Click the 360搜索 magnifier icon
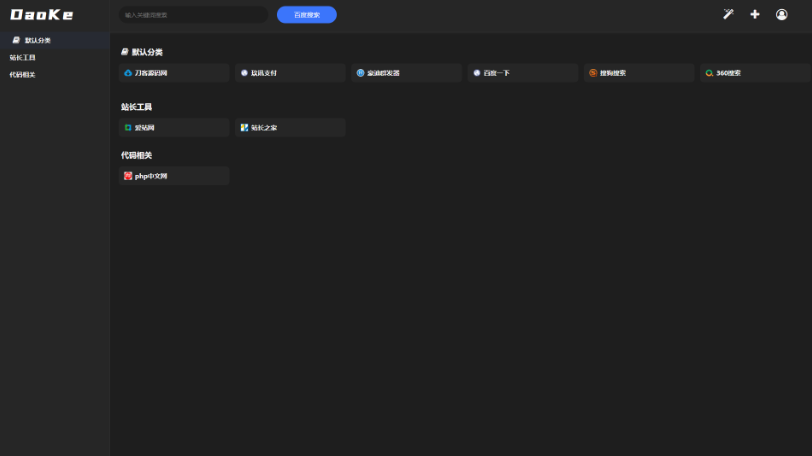The width and height of the screenshot is (812, 456). [709, 73]
